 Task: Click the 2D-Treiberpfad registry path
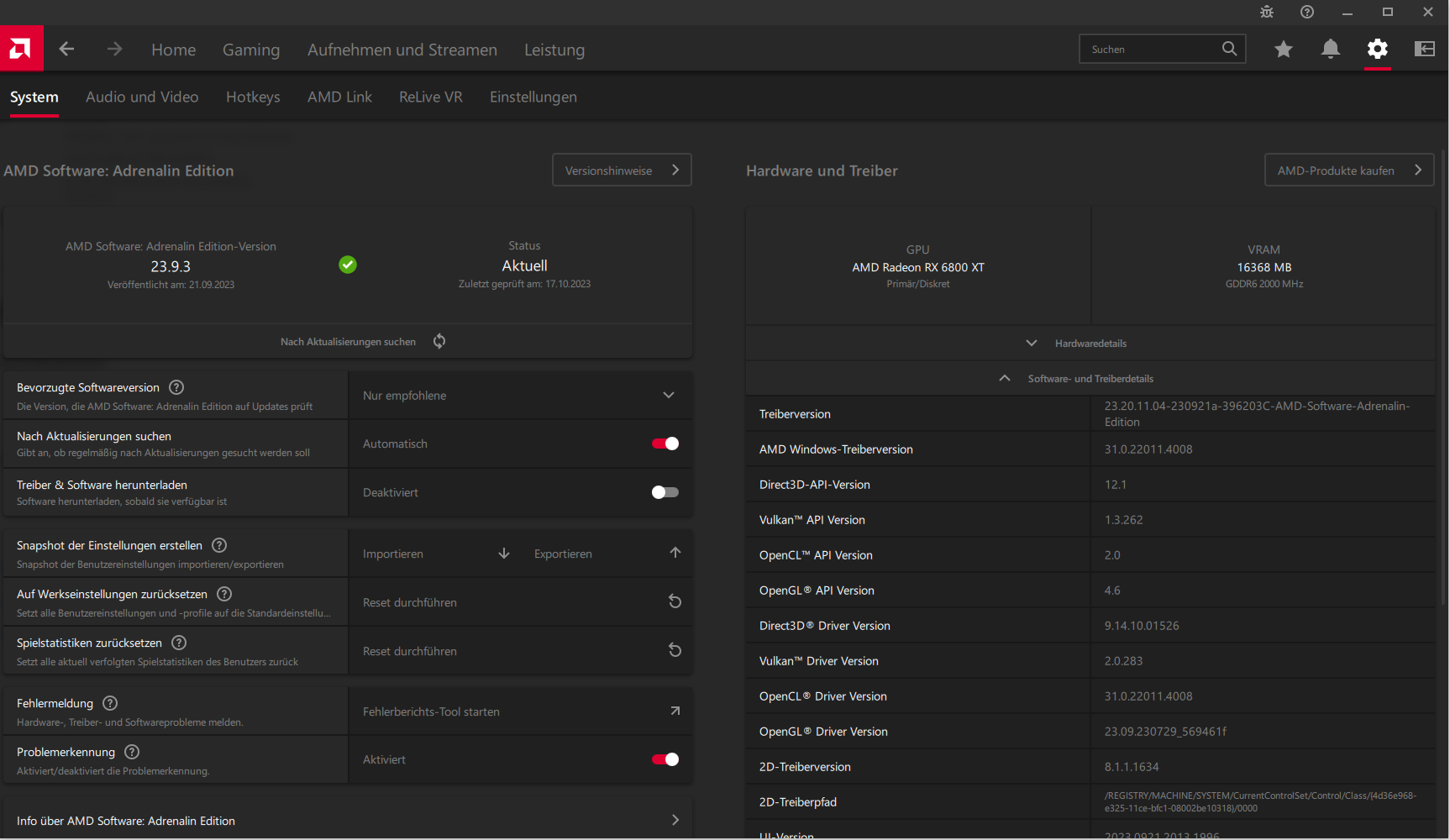pyautogui.click(x=1260, y=801)
